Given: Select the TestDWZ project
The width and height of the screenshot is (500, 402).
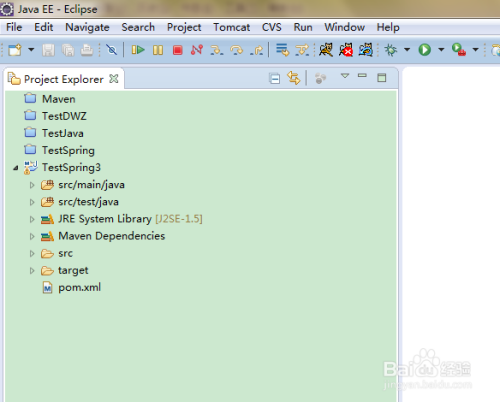Looking at the screenshot, I should pos(64,116).
